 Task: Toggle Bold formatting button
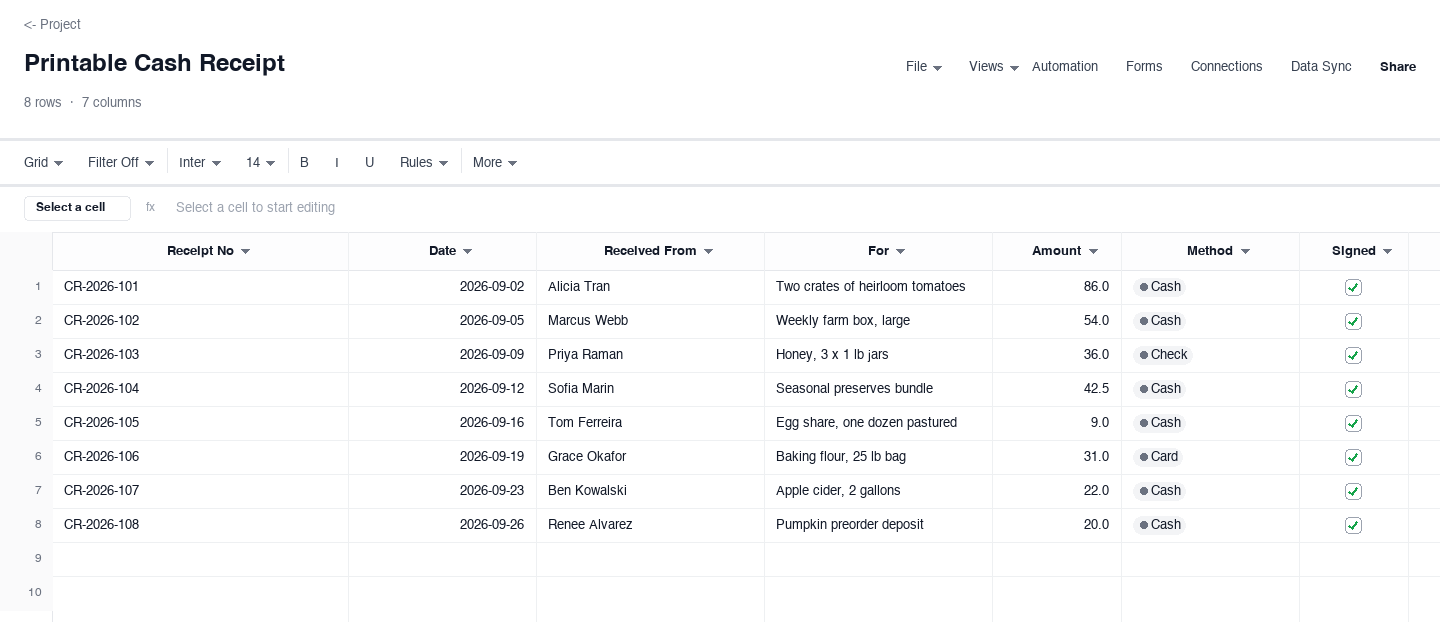coord(304,162)
